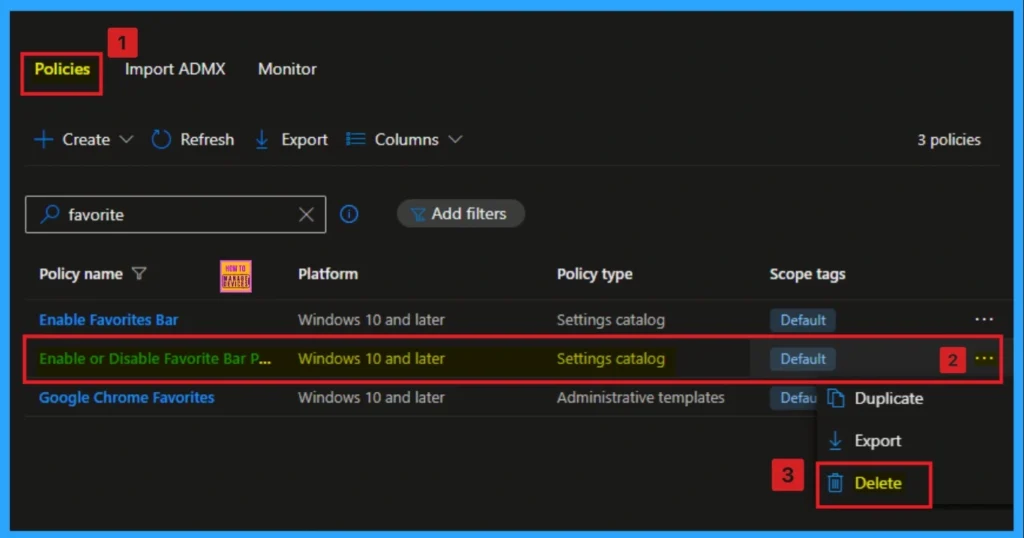The image size is (1024, 538).
Task: Click the Scope tags column header
Action: [807, 274]
